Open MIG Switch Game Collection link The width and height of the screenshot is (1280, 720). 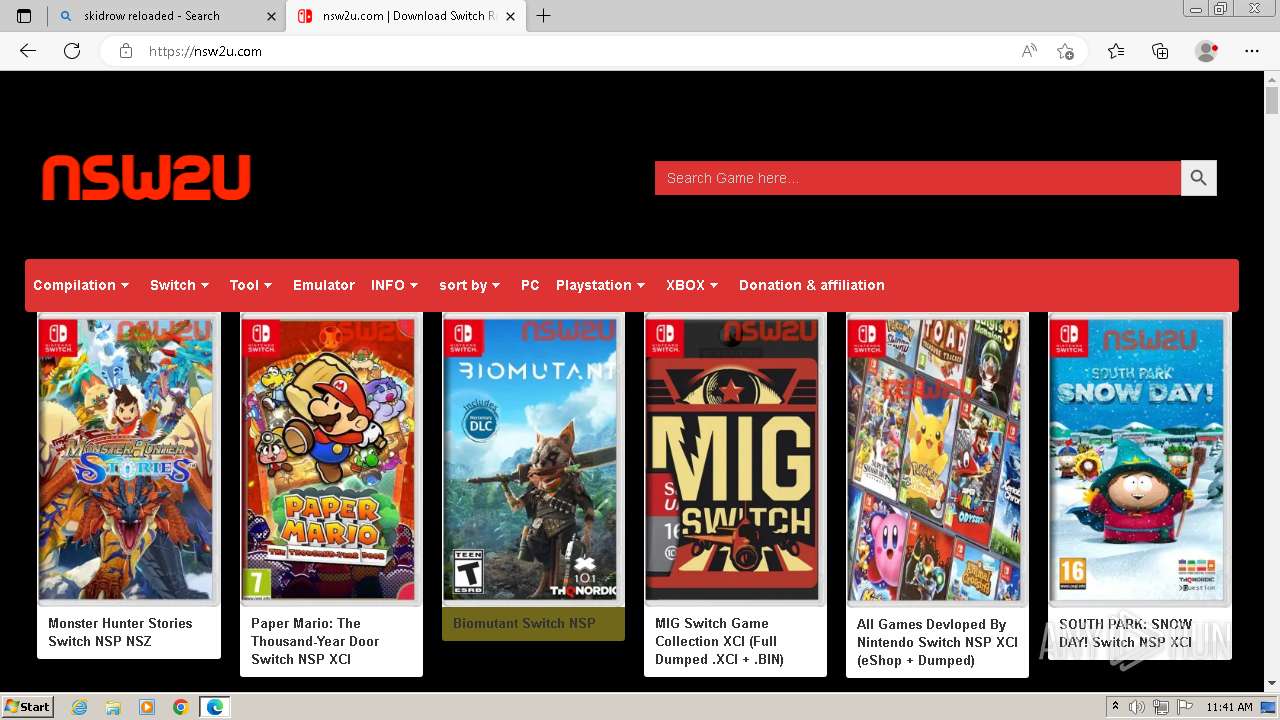(x=720, y=641)
